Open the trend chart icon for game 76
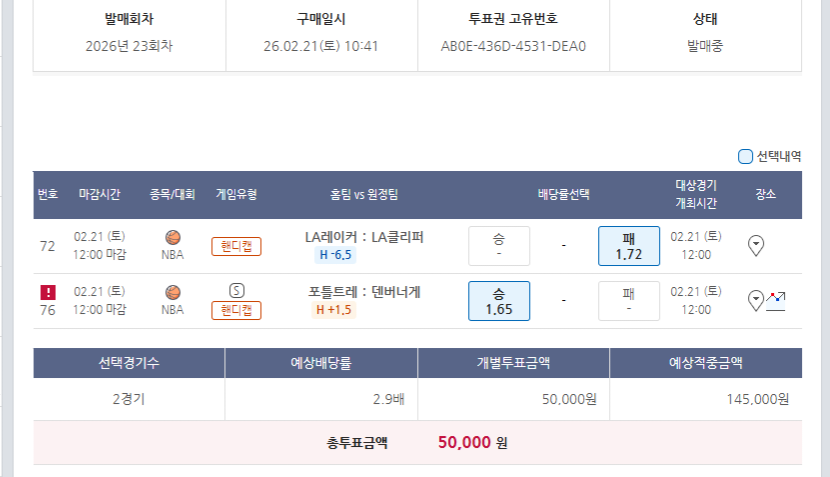The height and width of the screenshot is (477, 830). tap(776, 299)
